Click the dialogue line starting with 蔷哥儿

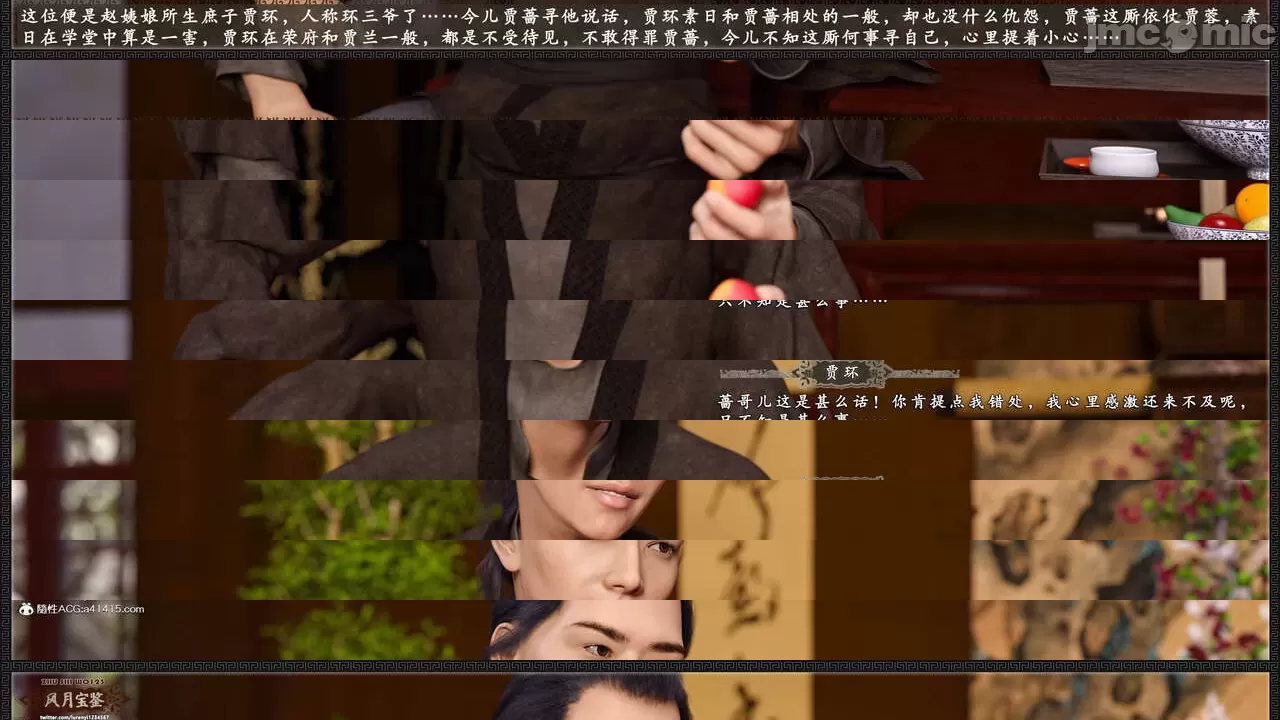(980, 401)
